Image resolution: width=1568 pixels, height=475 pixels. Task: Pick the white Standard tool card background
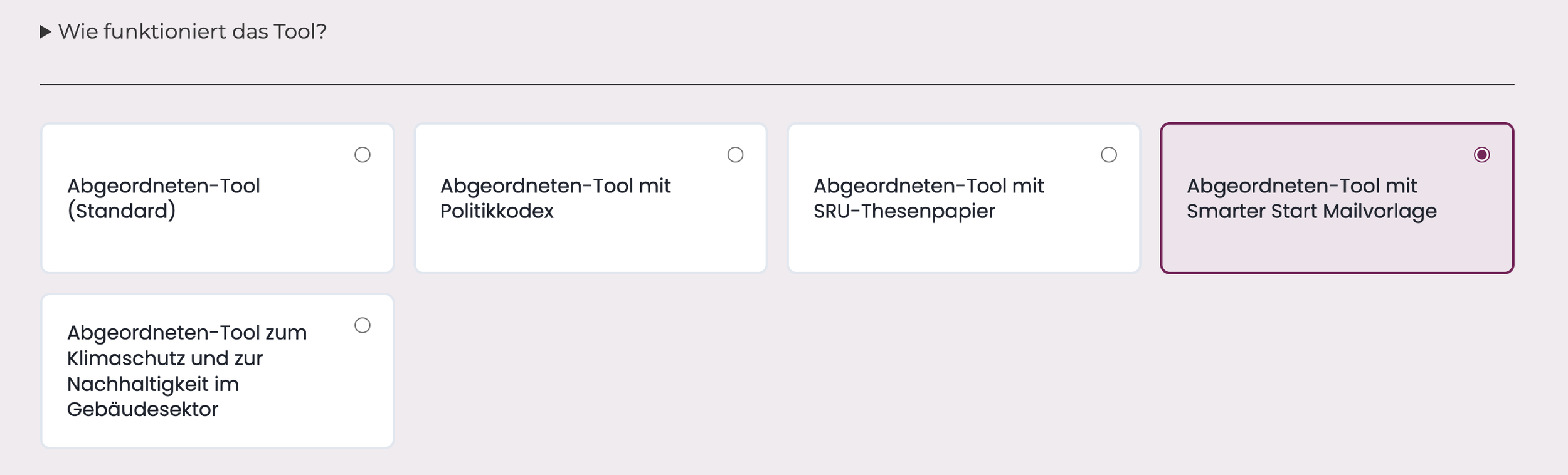pyautogui.click(x=217, y=198)
